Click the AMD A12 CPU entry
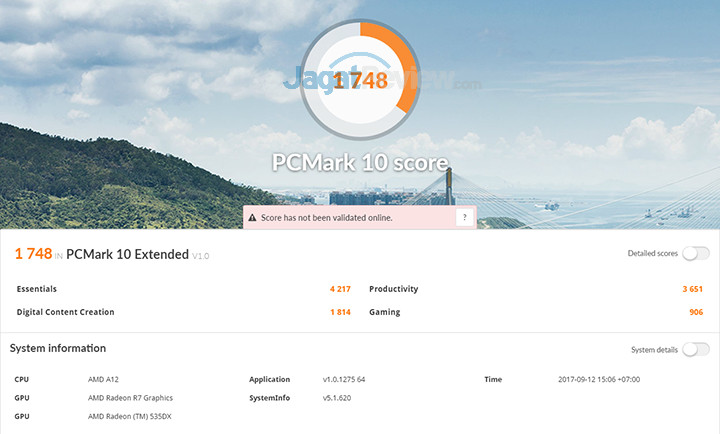The image size is (720, 434). [106, 380]
